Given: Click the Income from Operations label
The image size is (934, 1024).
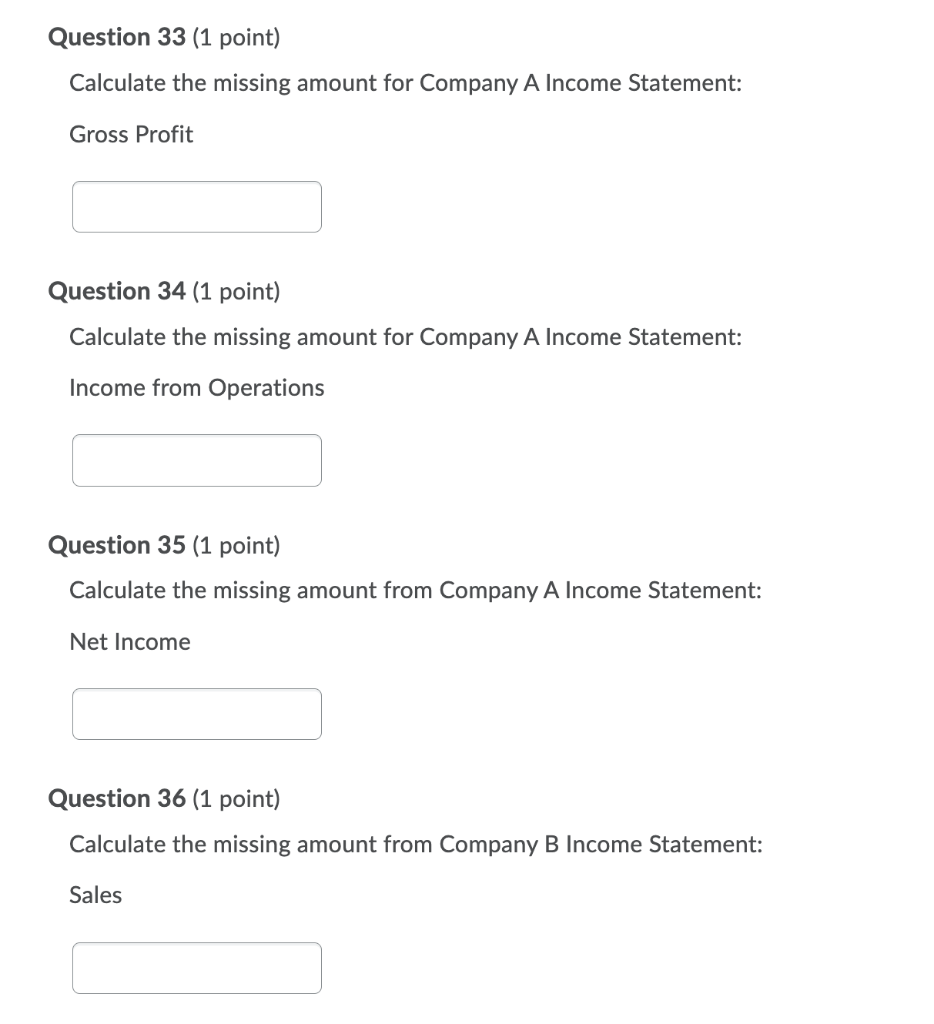Looking at the screenshot, I should click(x=196, y=388).
